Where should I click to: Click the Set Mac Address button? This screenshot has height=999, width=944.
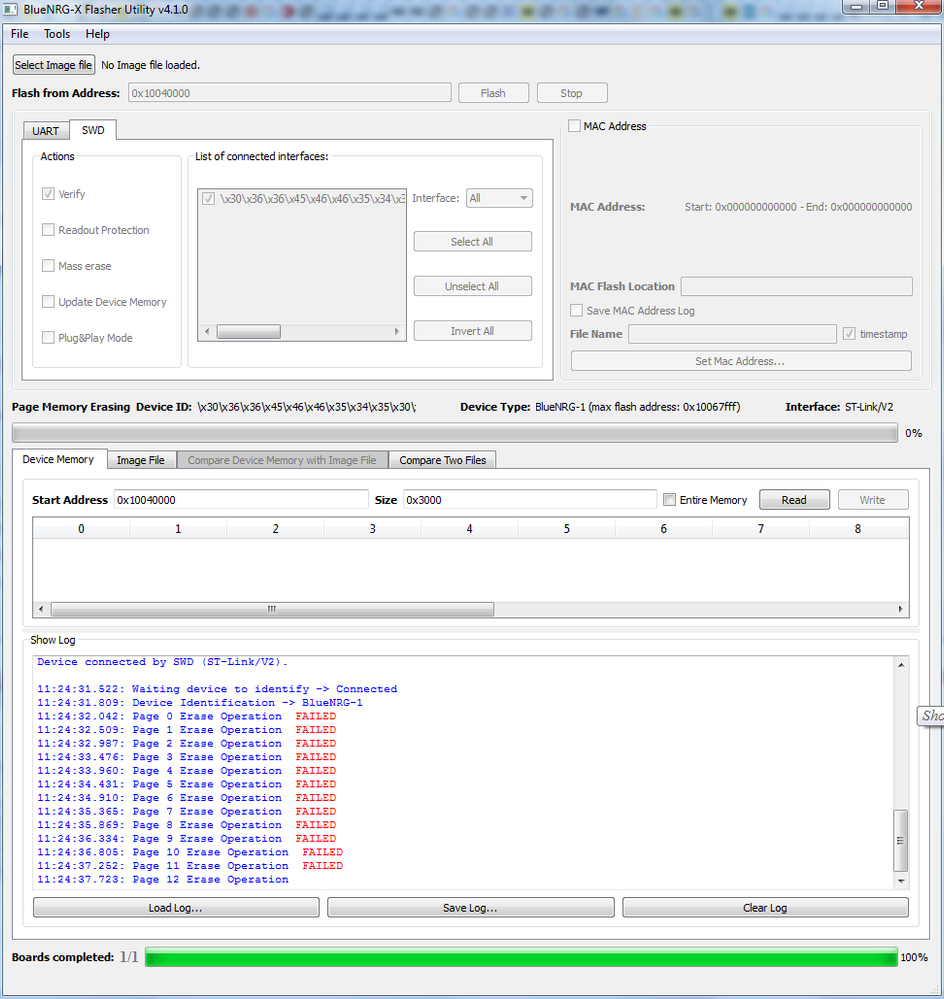[x=741, y=361]
